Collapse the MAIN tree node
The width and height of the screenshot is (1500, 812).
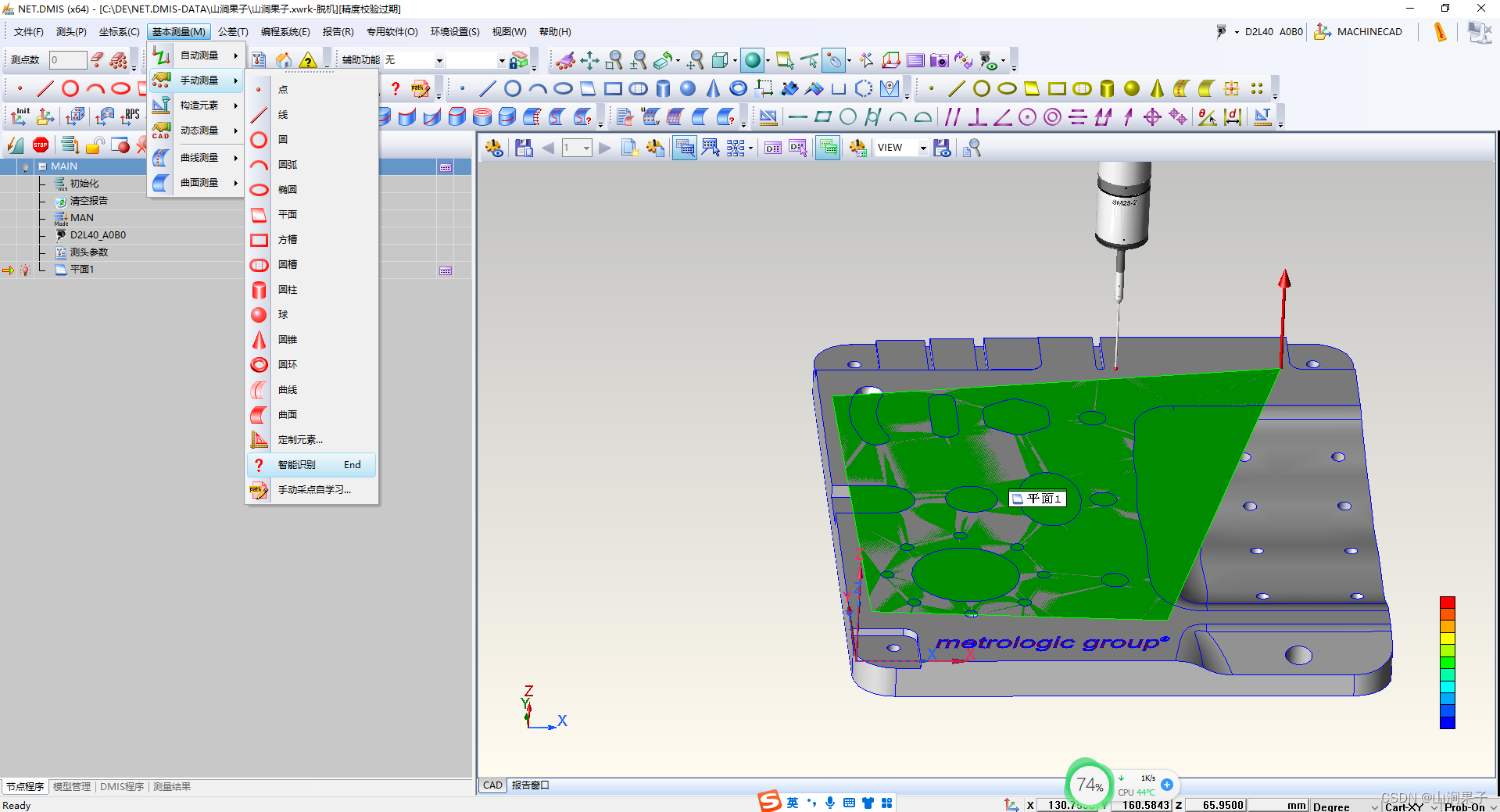point(42,166)
